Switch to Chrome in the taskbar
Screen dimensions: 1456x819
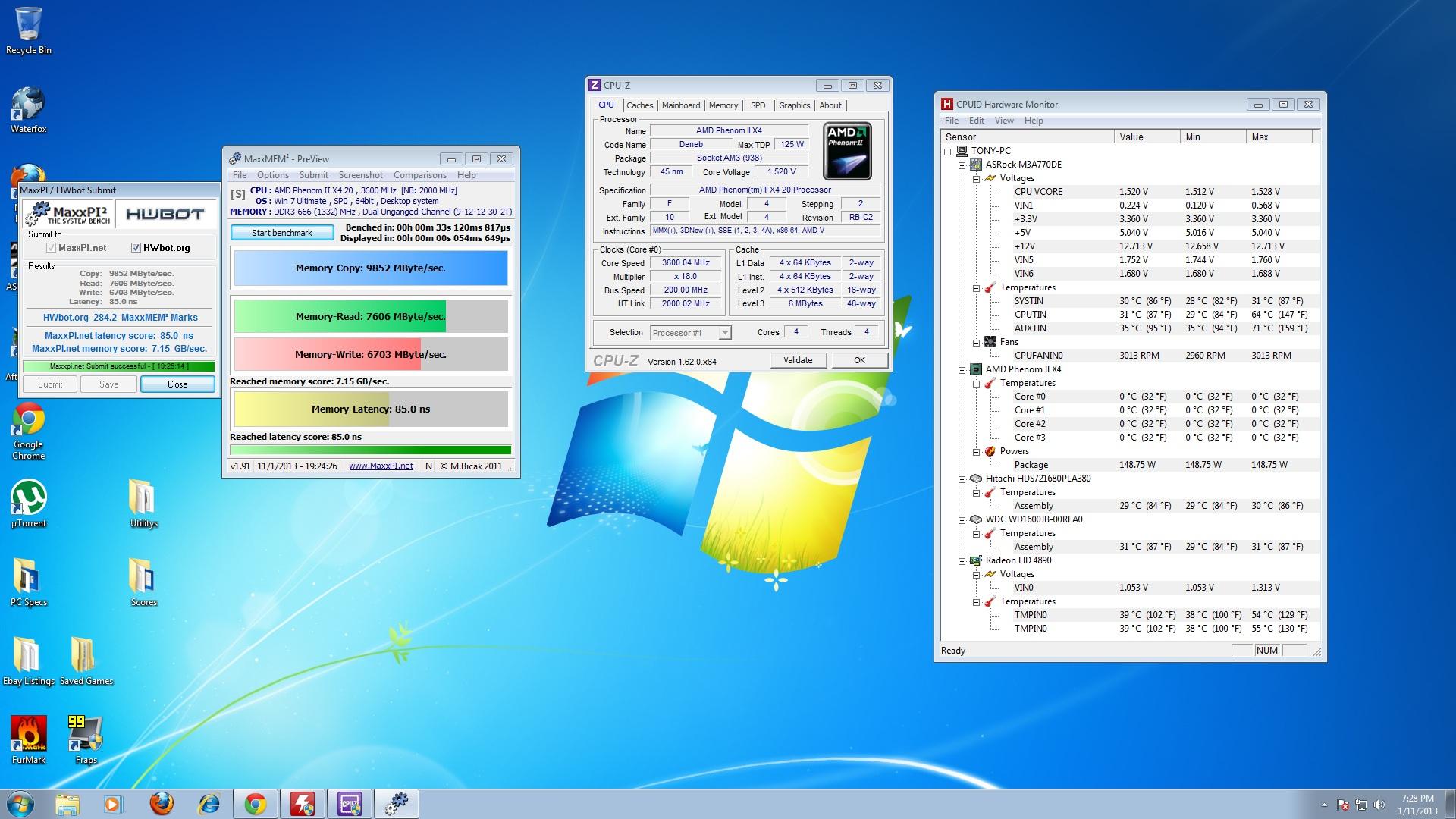click(x=255, y=804)
